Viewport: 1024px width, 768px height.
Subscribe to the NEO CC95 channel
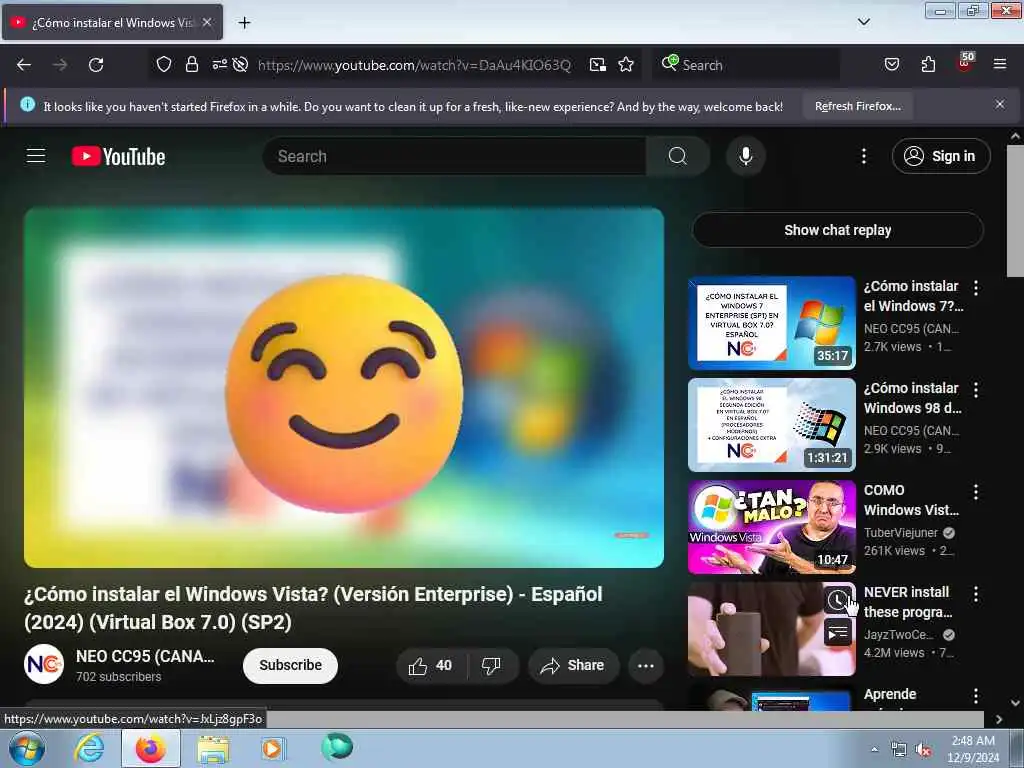(290, 665)
